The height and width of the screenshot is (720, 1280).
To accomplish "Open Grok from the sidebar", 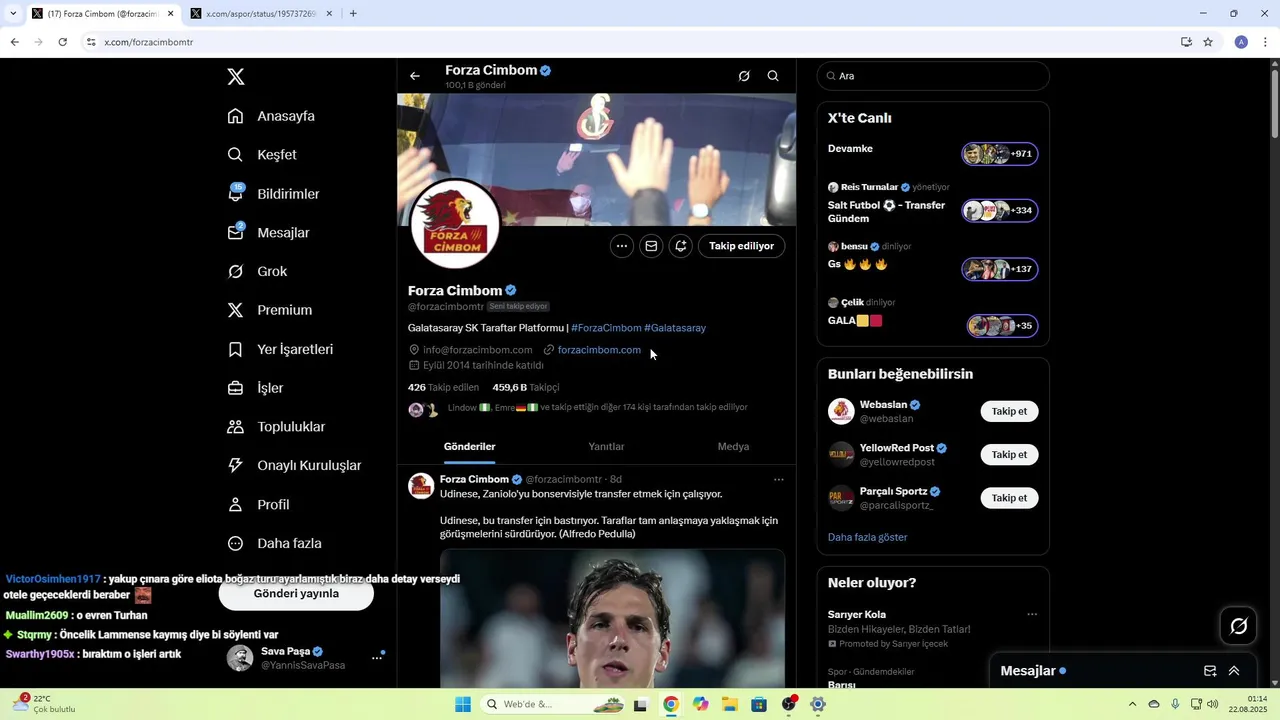I will point(257,272).
